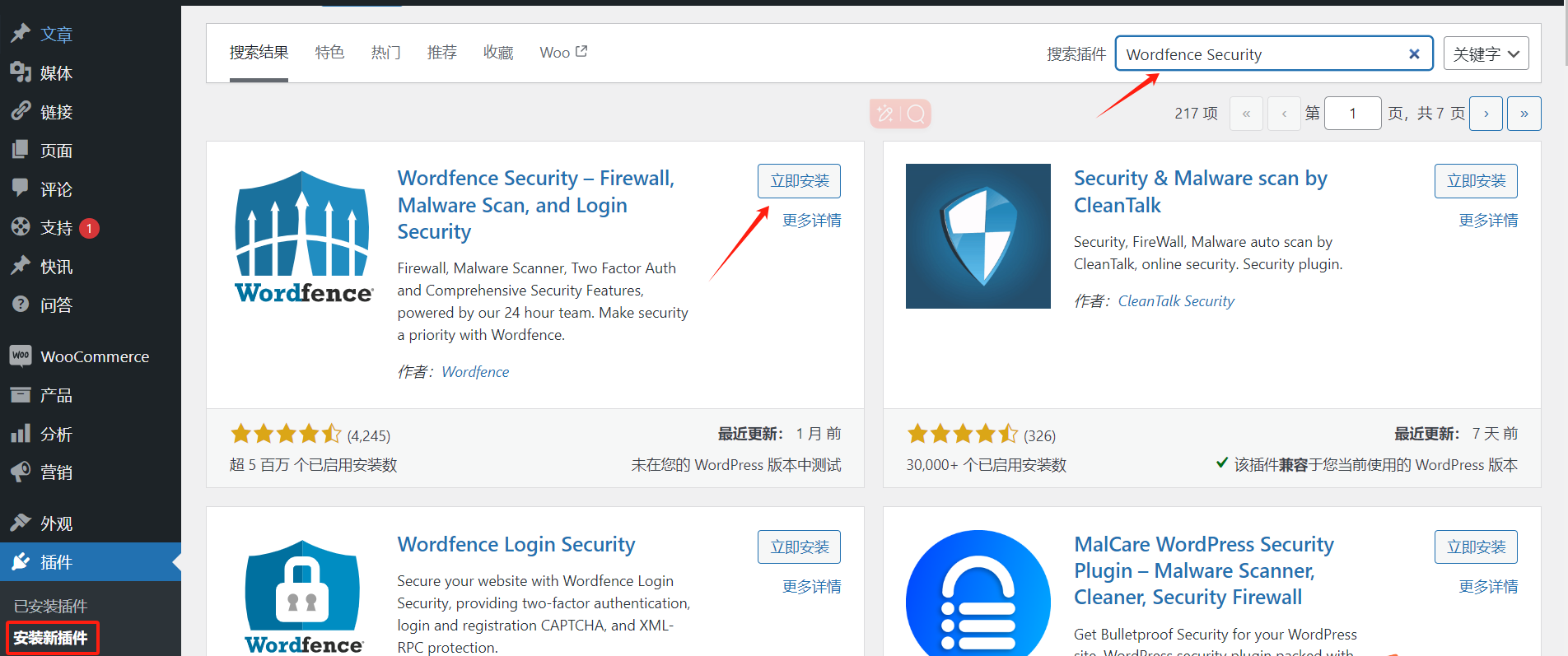The width and height of the screenshot is (1568, 656).
Task: Select the 搜索结果 tab
Action: [x=258, y=52]
